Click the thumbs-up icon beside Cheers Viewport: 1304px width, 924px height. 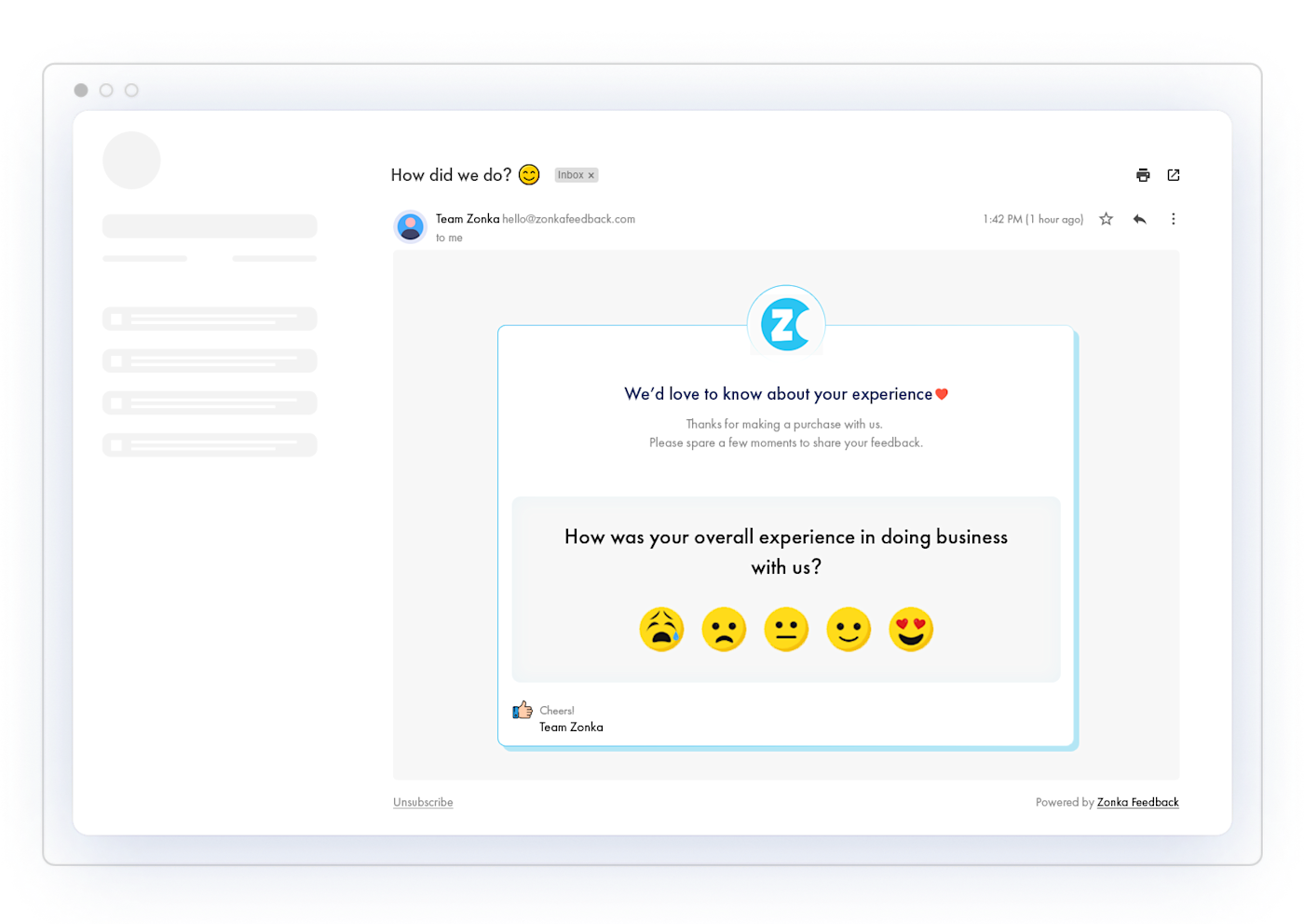tap(523, 710)
